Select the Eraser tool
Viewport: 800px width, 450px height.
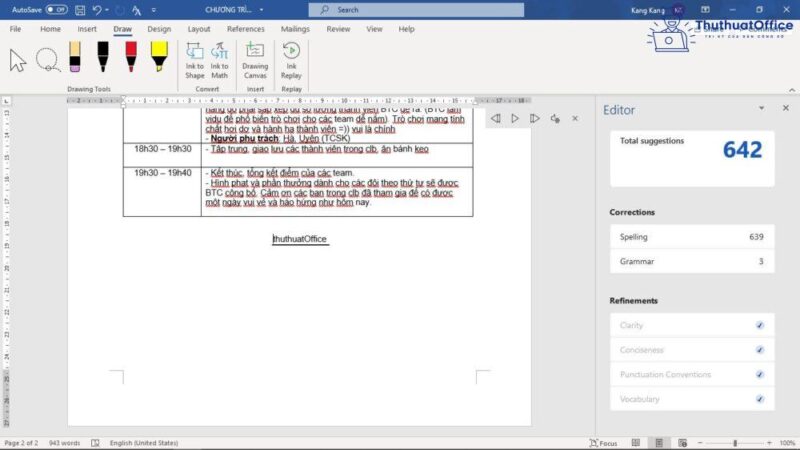coord(75,59)
